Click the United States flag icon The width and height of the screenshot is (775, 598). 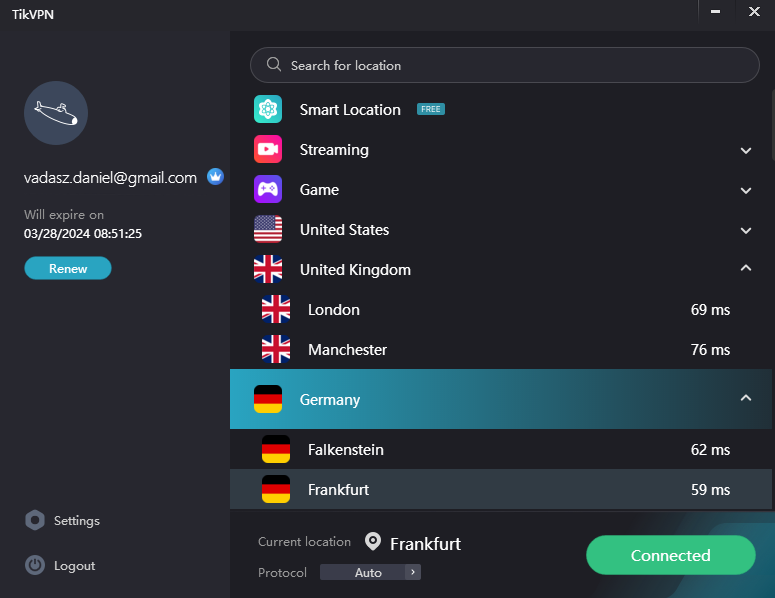[268, 230]
